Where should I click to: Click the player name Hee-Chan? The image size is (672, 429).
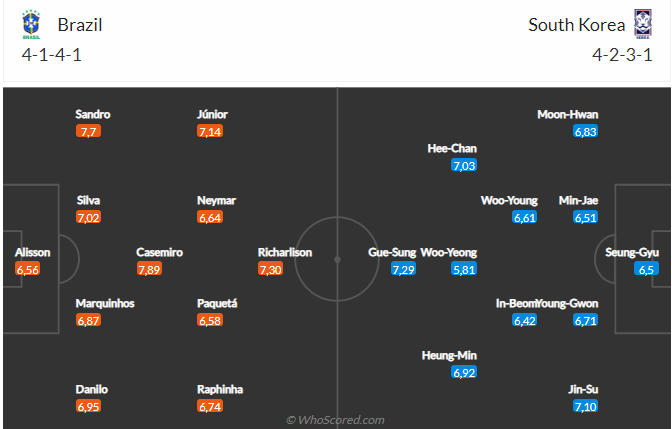pyautogui.click(x=452, y=148)
